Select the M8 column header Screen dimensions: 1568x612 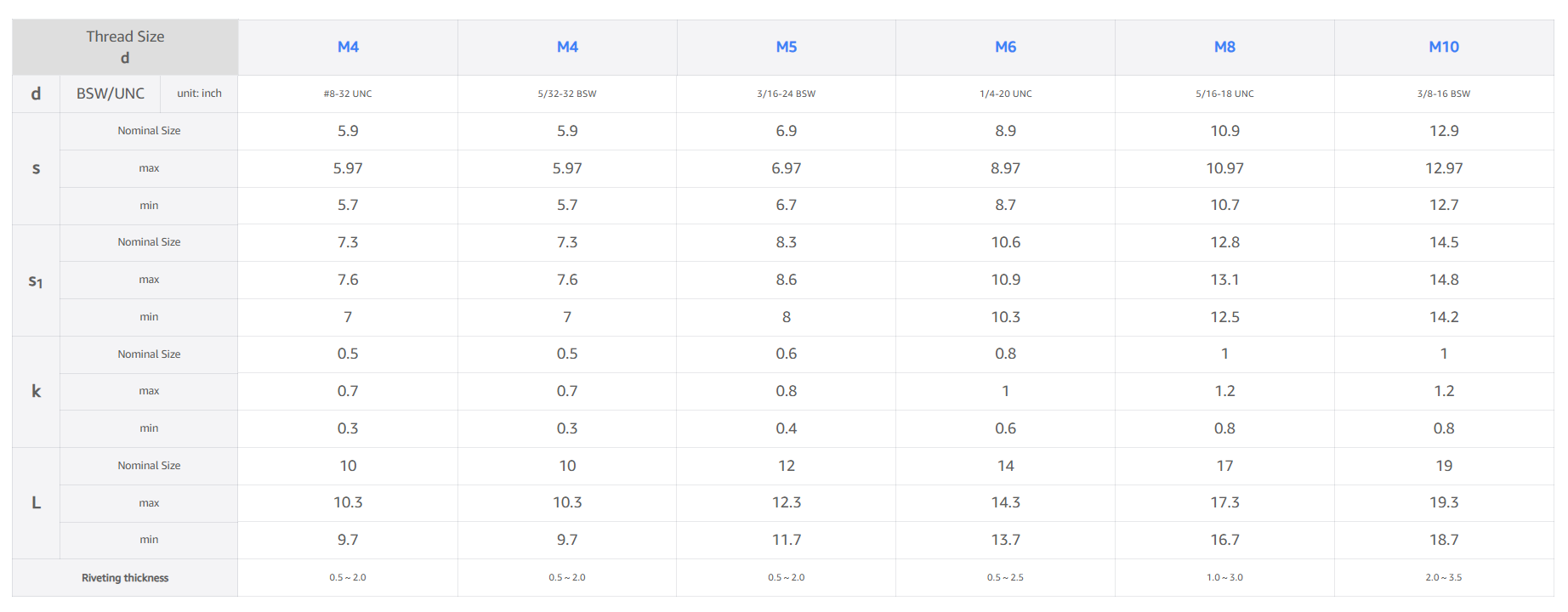click(1224, 47)
